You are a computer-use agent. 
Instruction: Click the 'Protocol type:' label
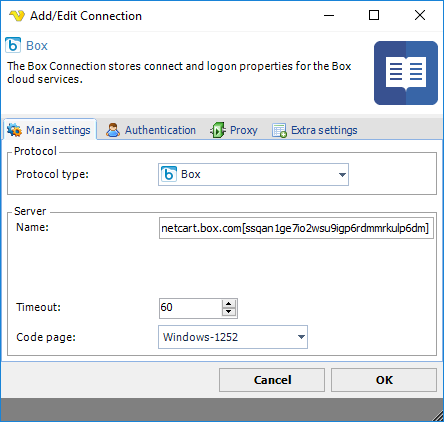tap(52, 174)
